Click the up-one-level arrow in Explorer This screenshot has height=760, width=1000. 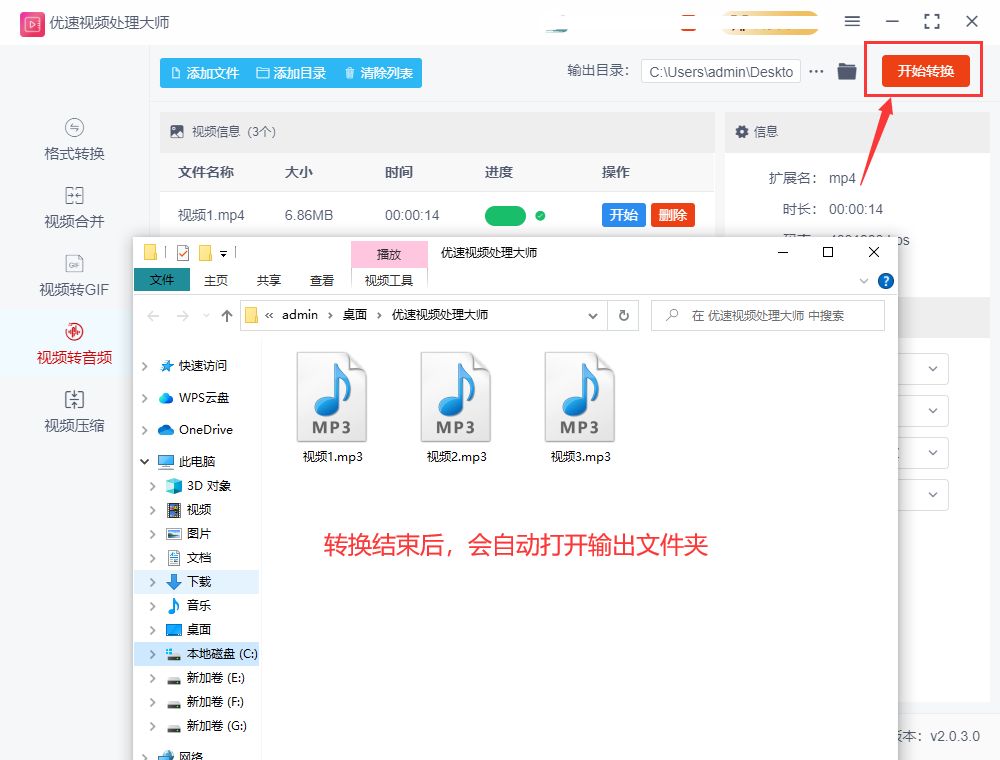[x=226, y=316]
